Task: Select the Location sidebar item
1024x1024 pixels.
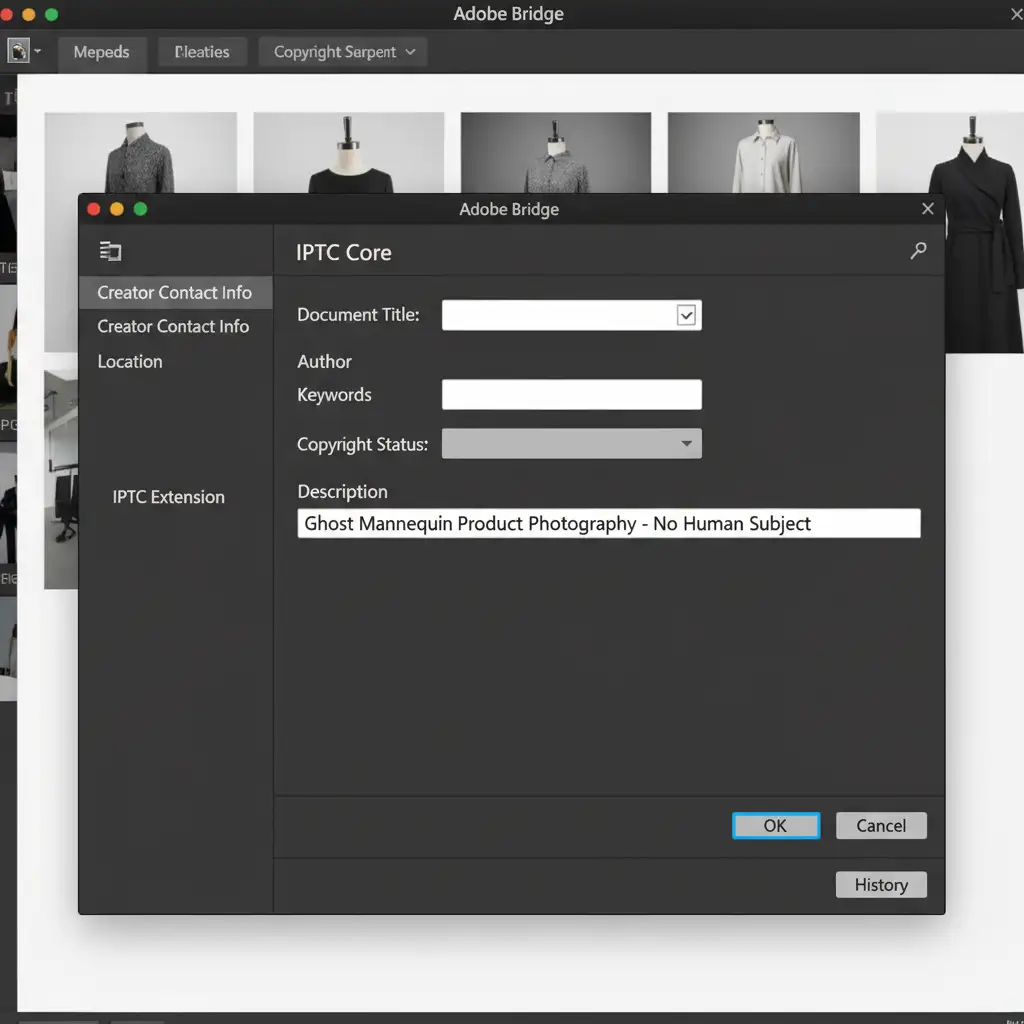Action: tap(130, 362)
